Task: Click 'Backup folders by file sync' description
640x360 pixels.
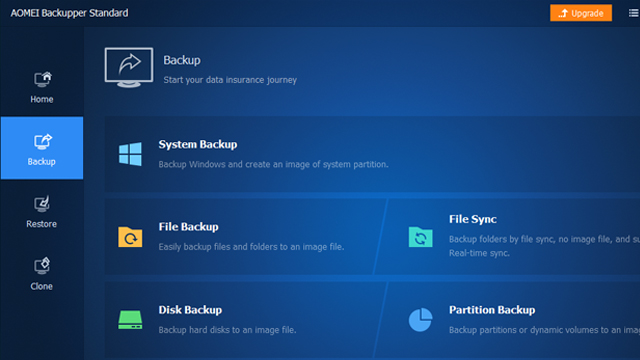Action: pyautogui.click(x=544, y=239)
